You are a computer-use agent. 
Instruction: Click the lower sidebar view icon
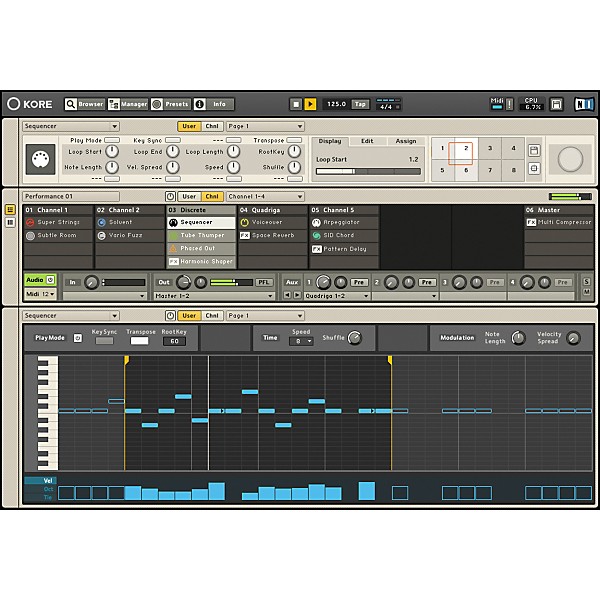tap(10, 222)
